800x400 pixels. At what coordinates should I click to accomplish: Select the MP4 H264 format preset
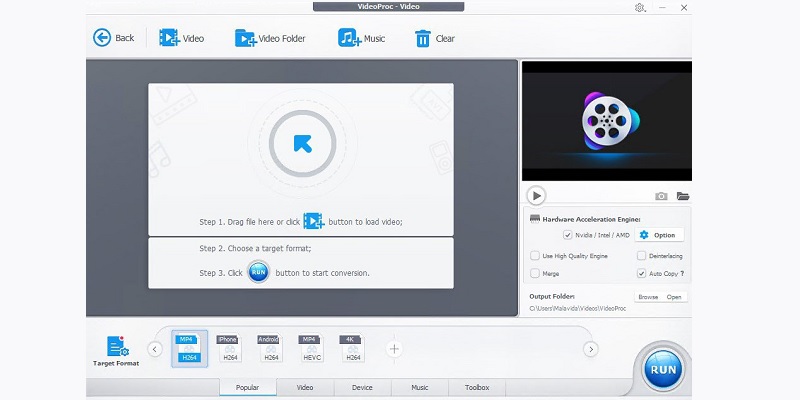point(189,348)
